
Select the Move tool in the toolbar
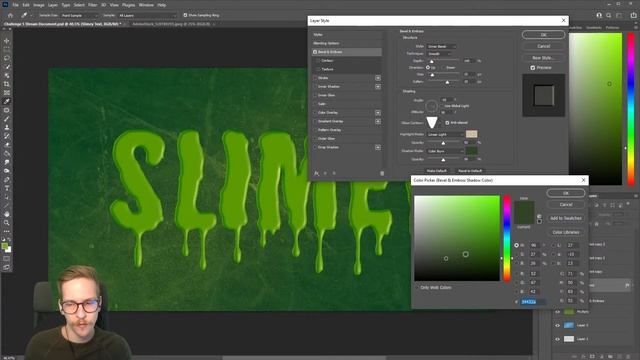(x=7, y=41)
